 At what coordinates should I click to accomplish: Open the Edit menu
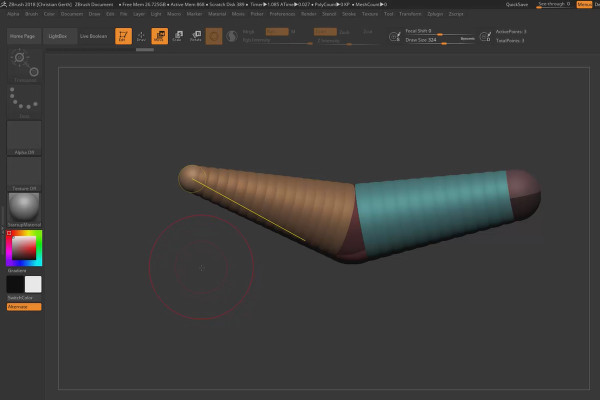click(x=110, y=14)
